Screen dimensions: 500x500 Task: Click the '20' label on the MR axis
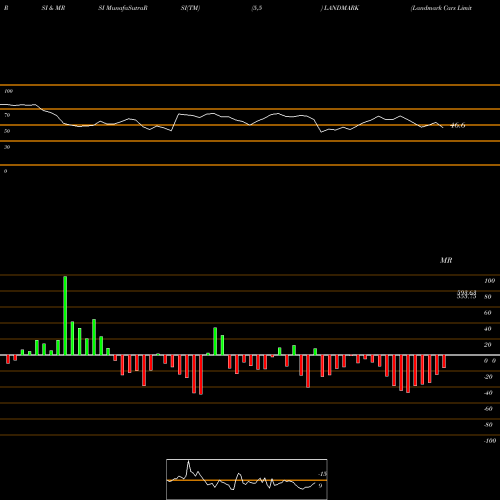click(488, 345)
